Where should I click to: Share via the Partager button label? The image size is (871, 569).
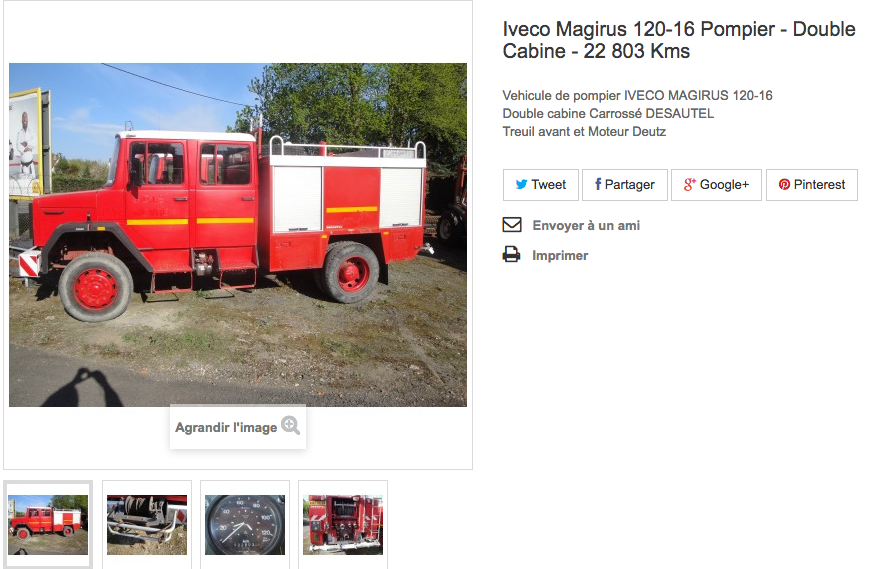(629, 184)
